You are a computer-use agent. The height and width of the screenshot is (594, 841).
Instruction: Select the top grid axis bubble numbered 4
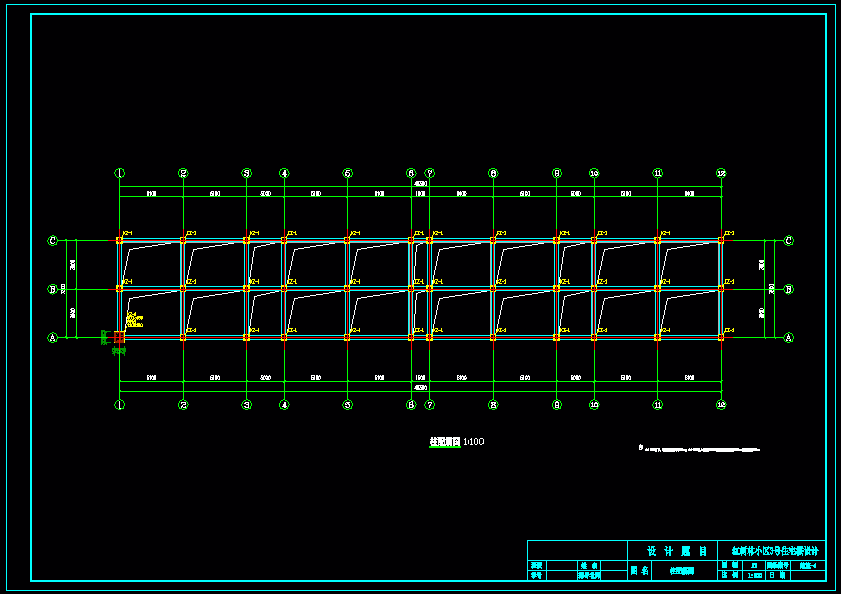click(x=284, y=173)
